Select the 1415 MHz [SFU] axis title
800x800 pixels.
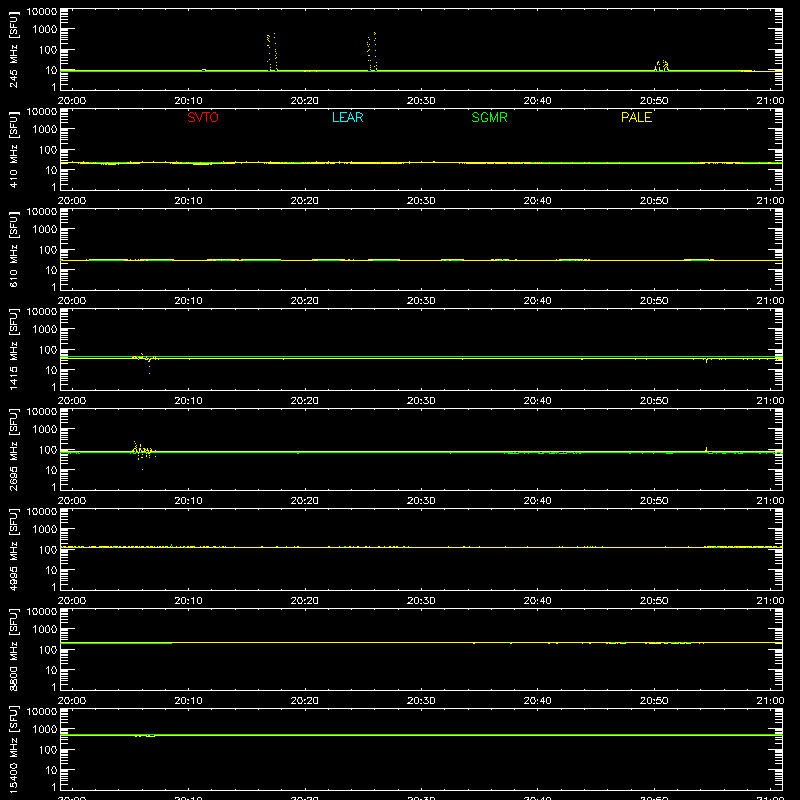[x=13, y=349]
